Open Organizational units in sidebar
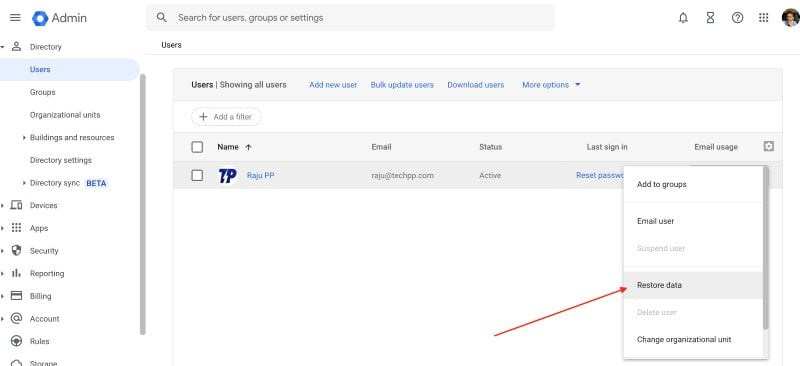Screen dimensions: 800x366 click(65, 115)
